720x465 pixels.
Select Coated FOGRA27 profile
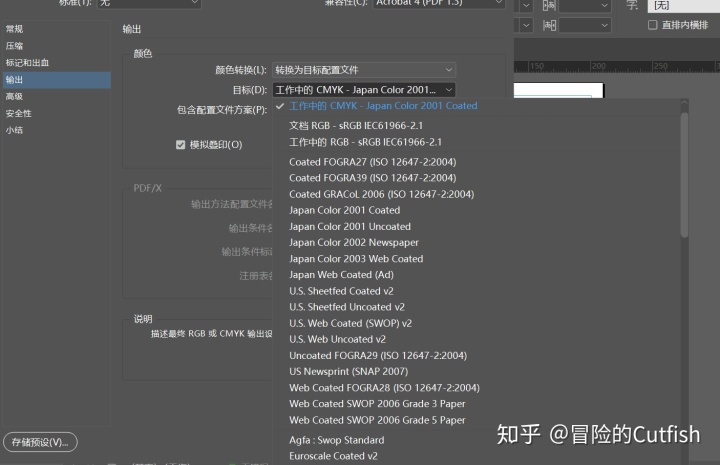[x=372, y=162]
